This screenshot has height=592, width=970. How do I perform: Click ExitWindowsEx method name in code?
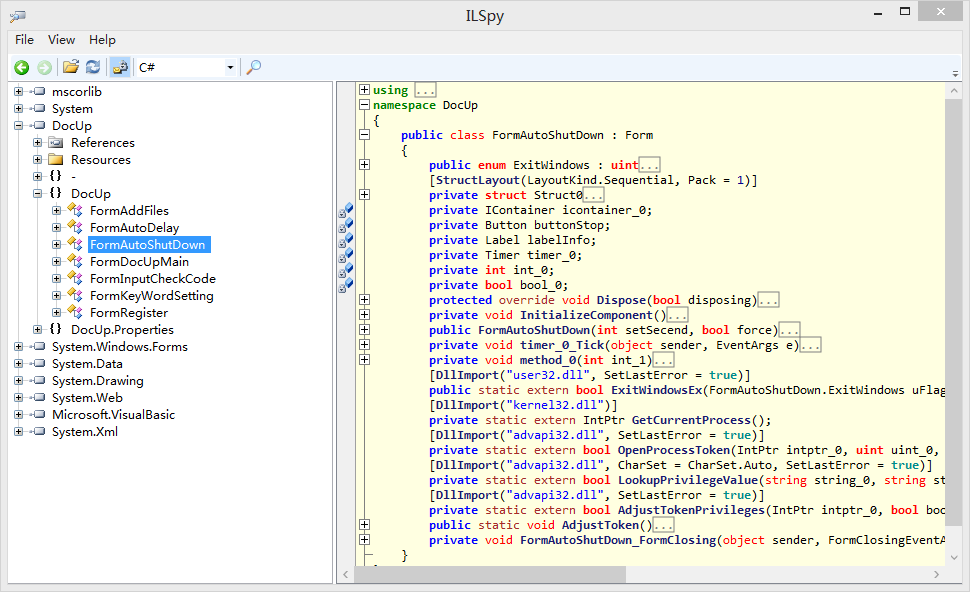(x=656, y=390)
